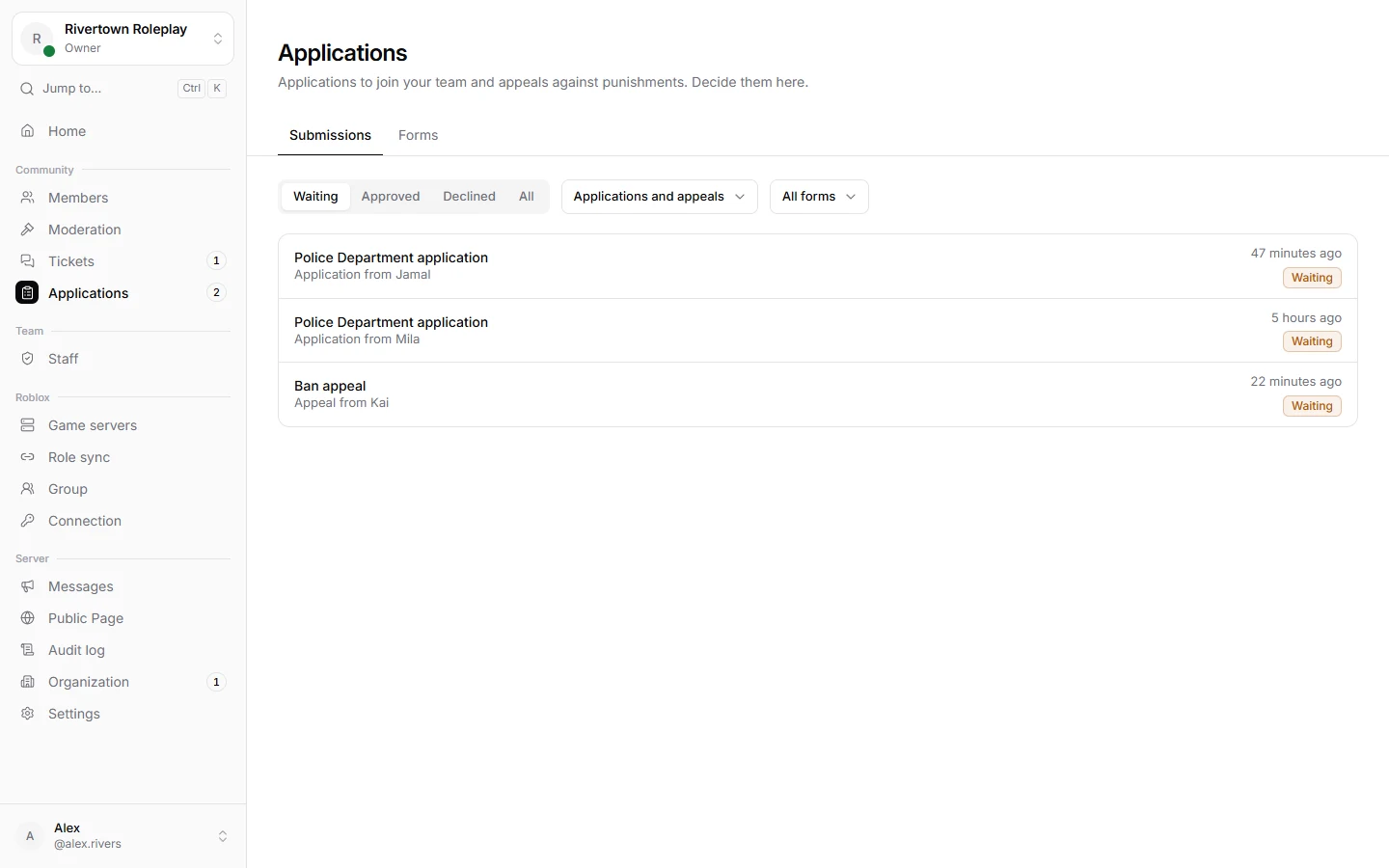Select the Waiting status filter

click(x=315, y=197)
